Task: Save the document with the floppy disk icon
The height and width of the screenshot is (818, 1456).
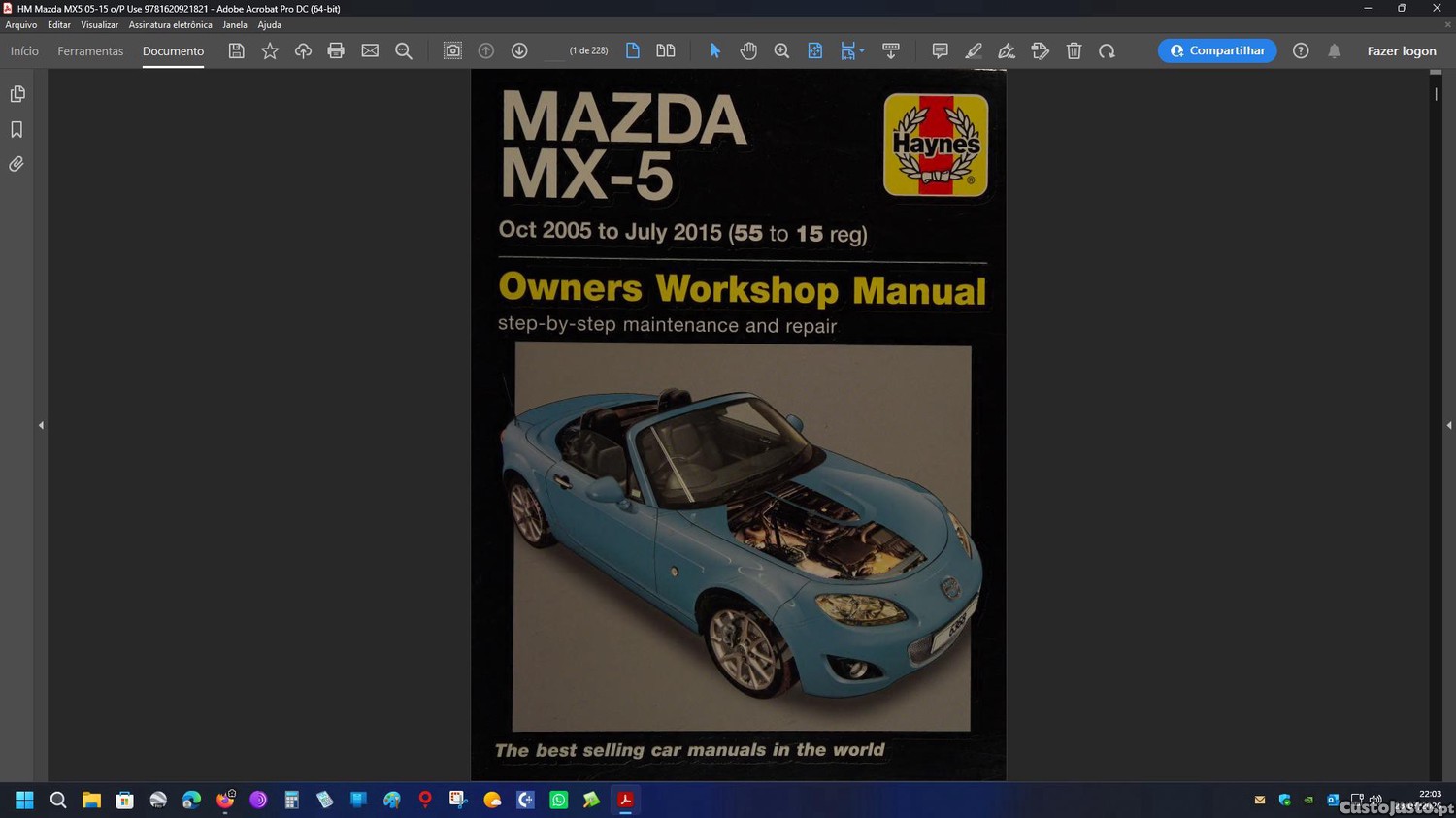Action: point(236,50)
